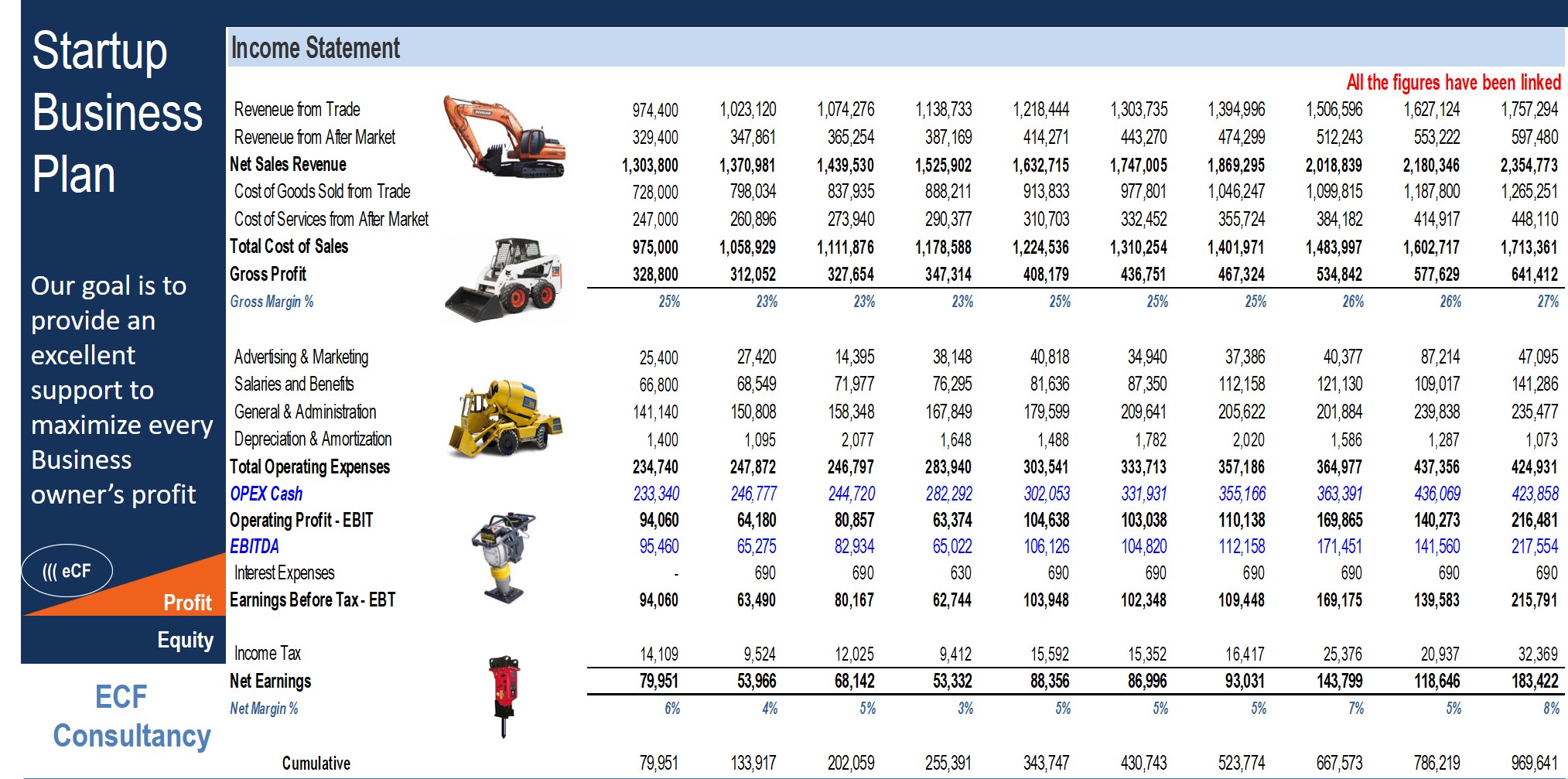Click the advertising cell 87,214

(x=1440, y=357)
